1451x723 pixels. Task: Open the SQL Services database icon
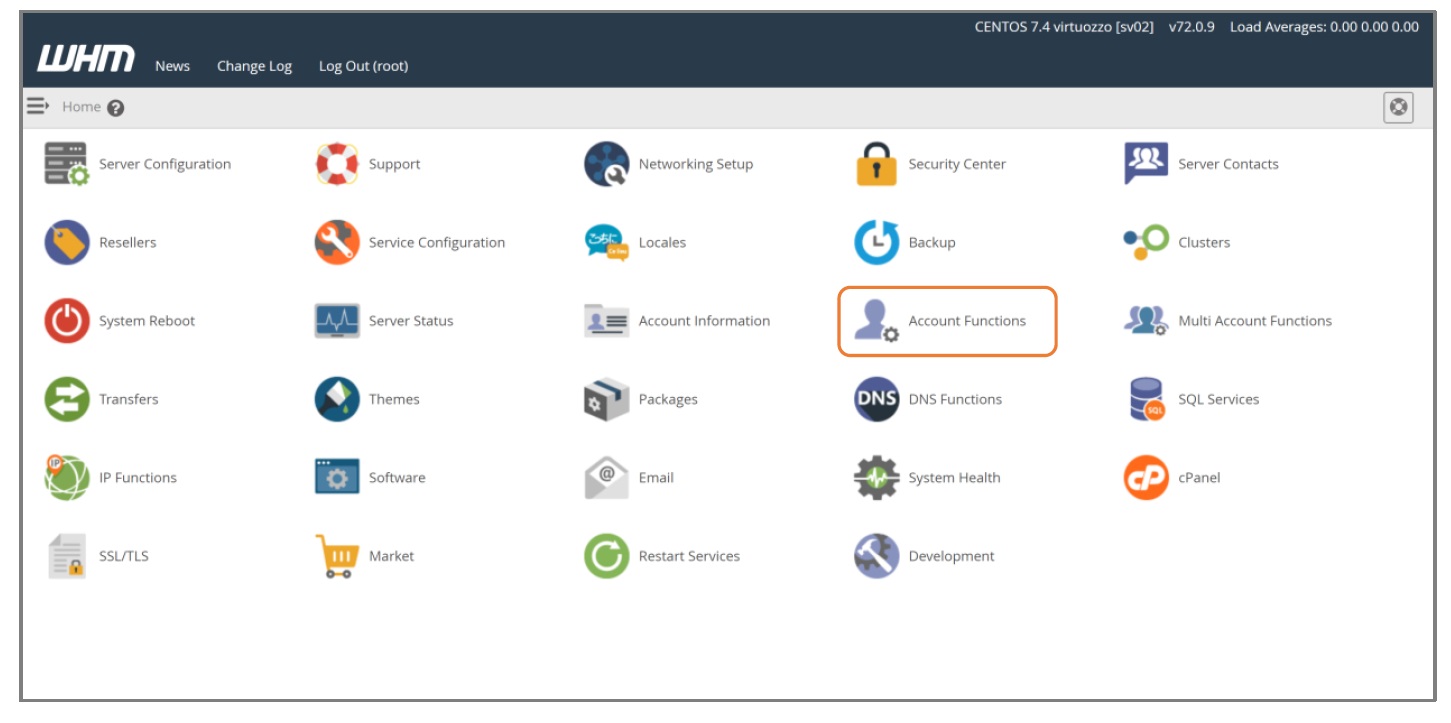click(1146, 399)
